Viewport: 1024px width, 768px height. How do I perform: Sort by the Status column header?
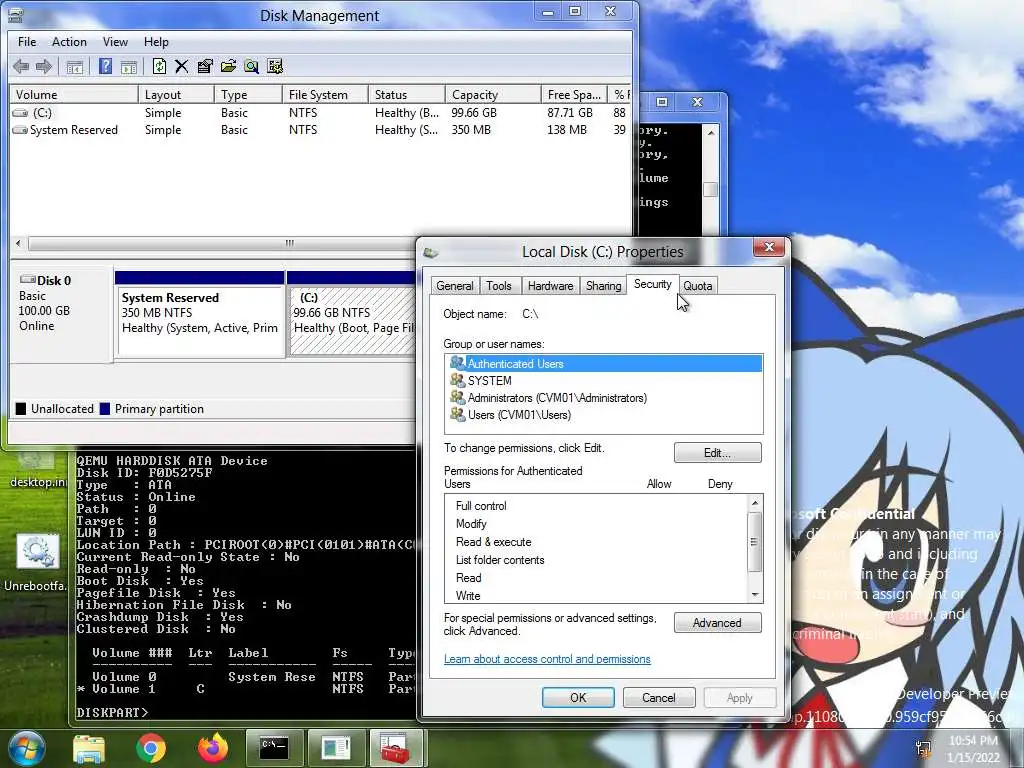406,95
